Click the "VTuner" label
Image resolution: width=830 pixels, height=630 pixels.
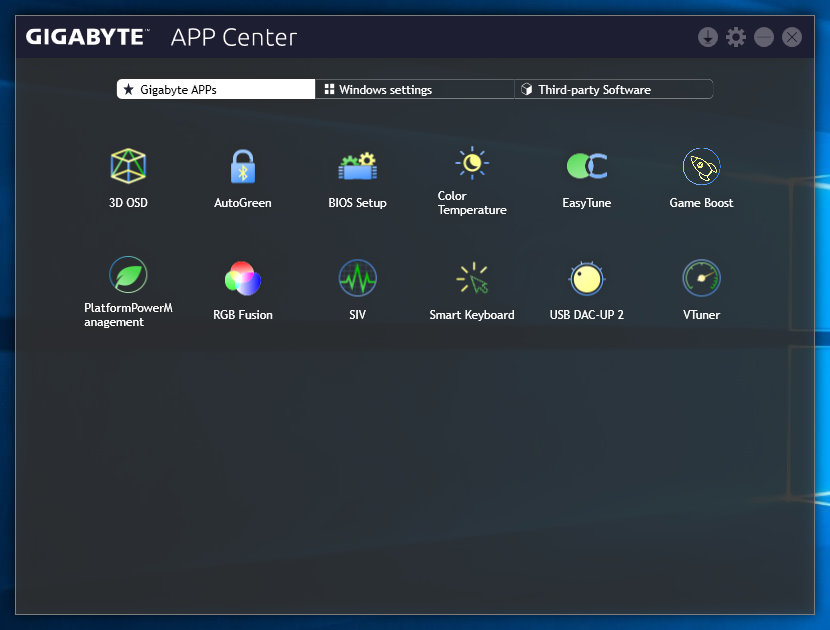coord(701,315)
